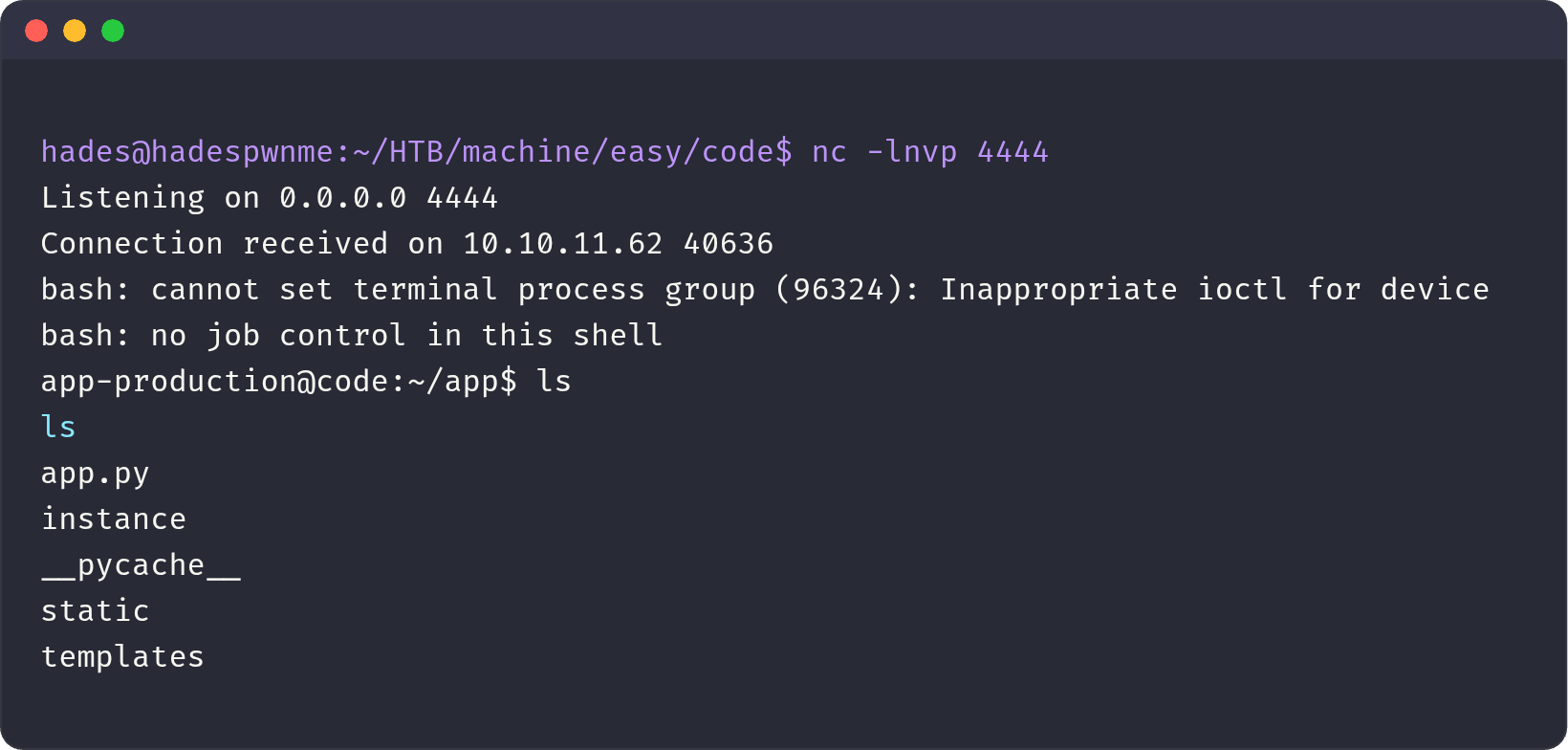The image size is (1568, 750).
Task: Click the 'instance' directory entry
Action: 113,519
